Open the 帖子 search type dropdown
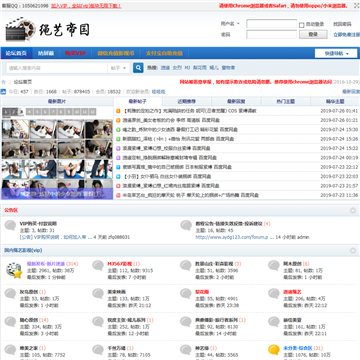Viewport: 360px width, 360px height. 119,68
